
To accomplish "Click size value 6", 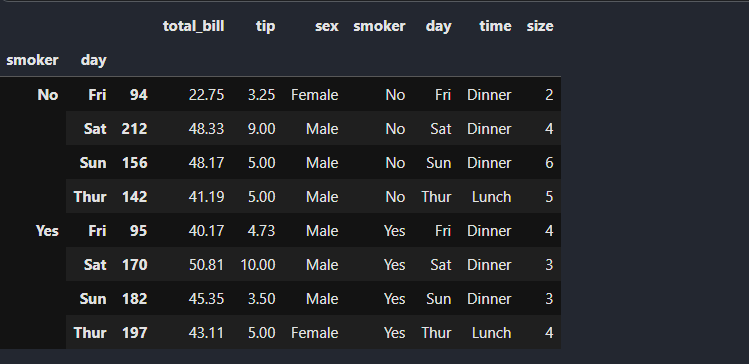I will point(549,162).
